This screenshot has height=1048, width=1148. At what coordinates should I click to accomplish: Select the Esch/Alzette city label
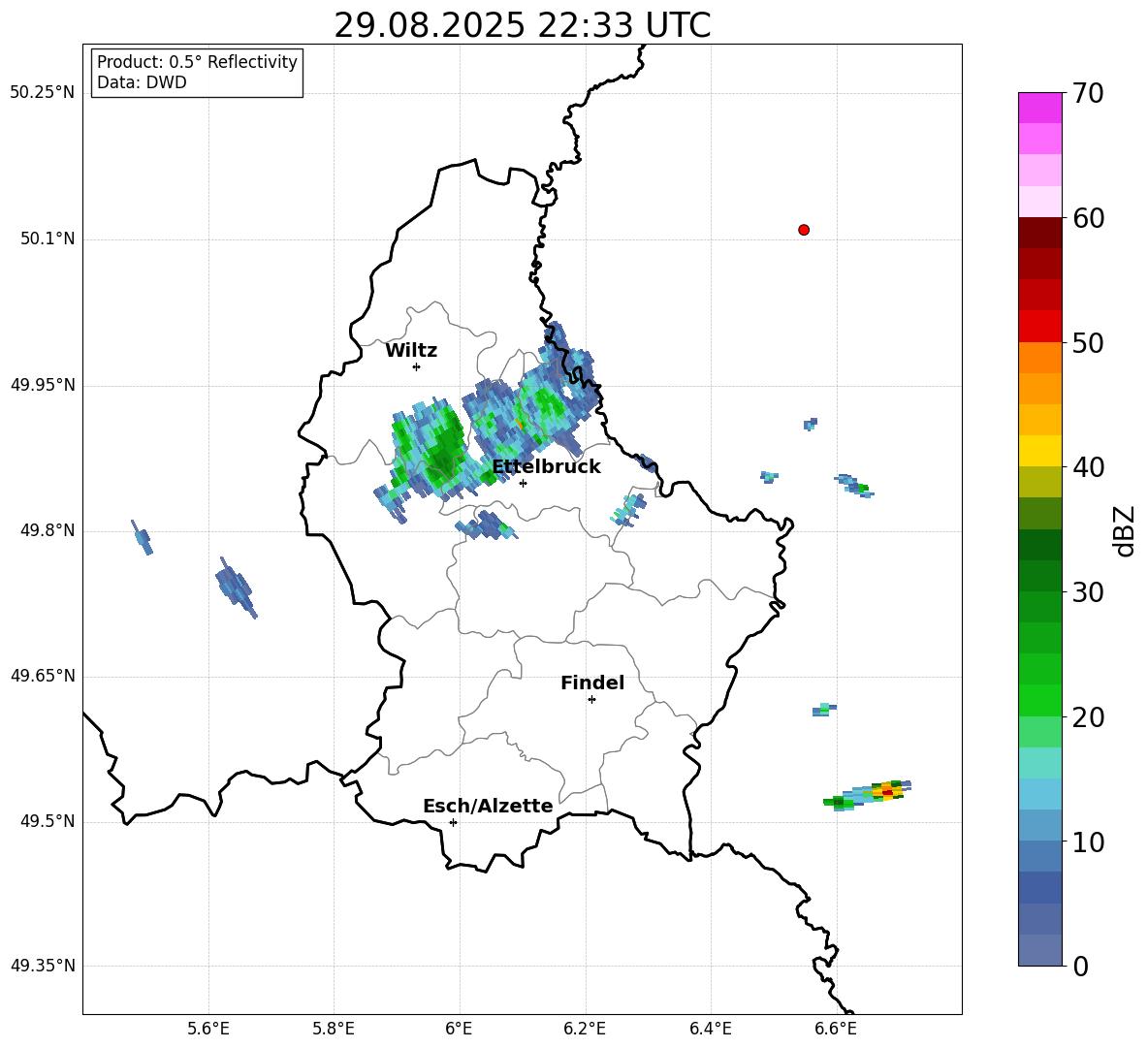tap(488, 806)
